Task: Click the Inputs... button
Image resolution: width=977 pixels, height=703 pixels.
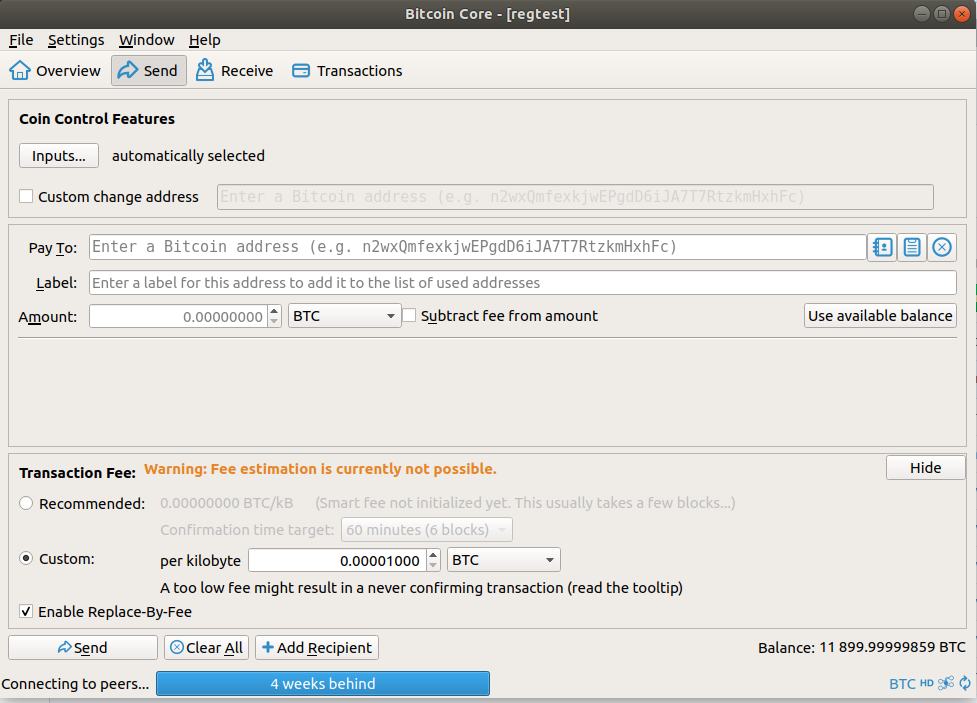Action: point(59,156)
